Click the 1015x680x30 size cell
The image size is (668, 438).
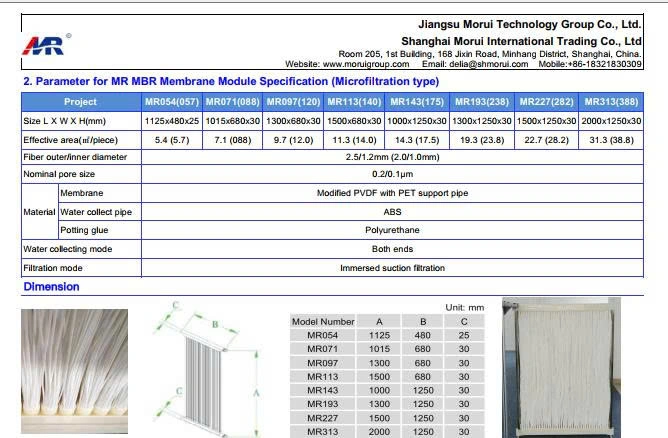233,121
